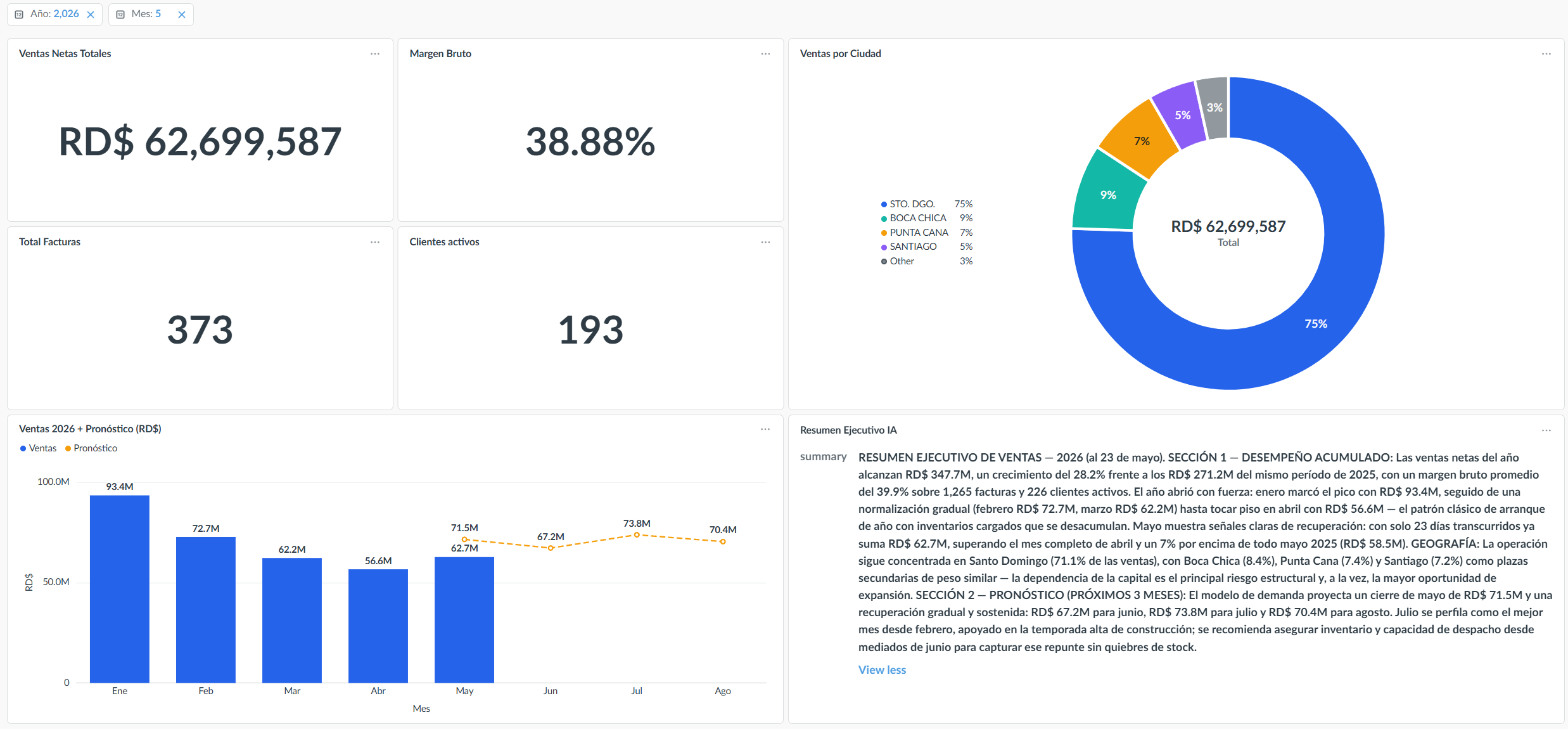The height and width of the screenshot is (729, 1568).
Task: Click the Ventas Netas Totales card title
Action: coord(65,54)
